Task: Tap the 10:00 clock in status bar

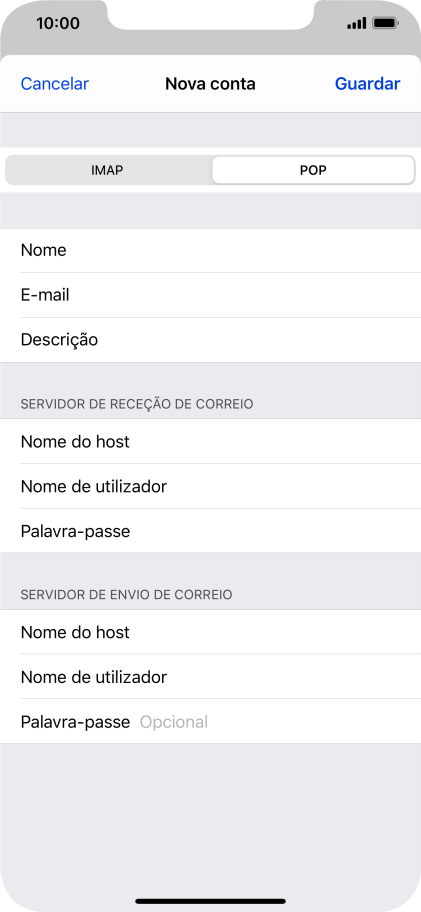Action: [58, 23]
